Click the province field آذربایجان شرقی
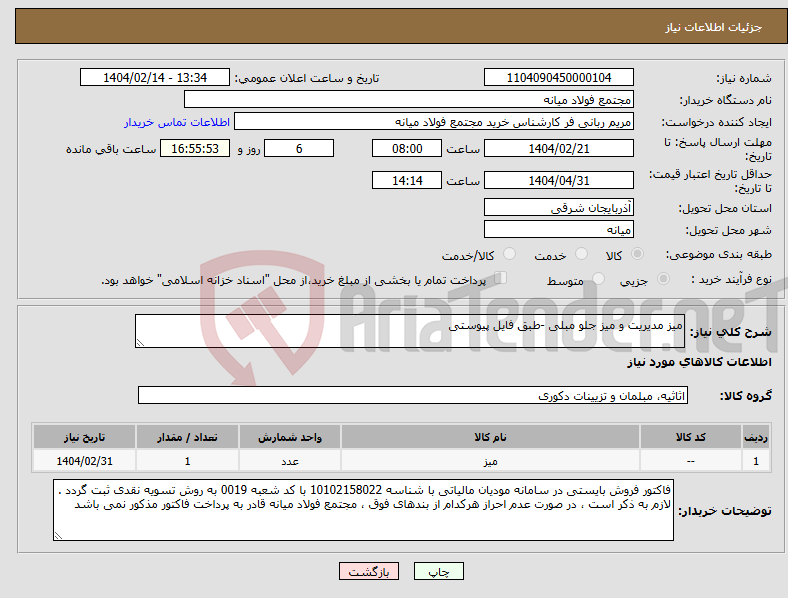788x598 pixels. point(558,208)
